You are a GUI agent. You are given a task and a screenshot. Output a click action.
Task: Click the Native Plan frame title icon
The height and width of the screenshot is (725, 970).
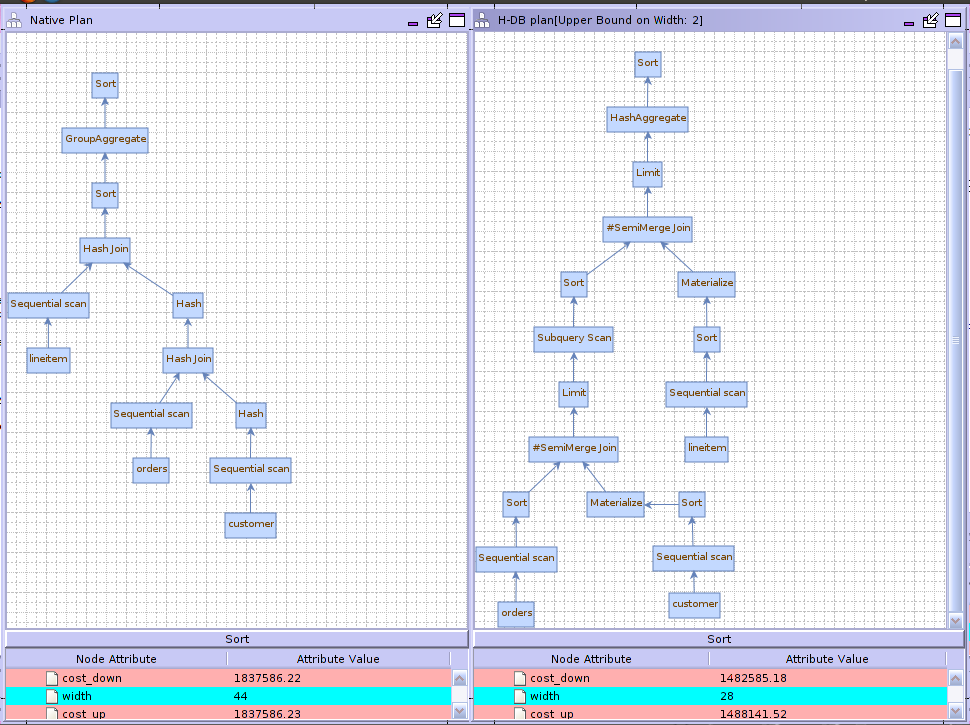(14, 20)
